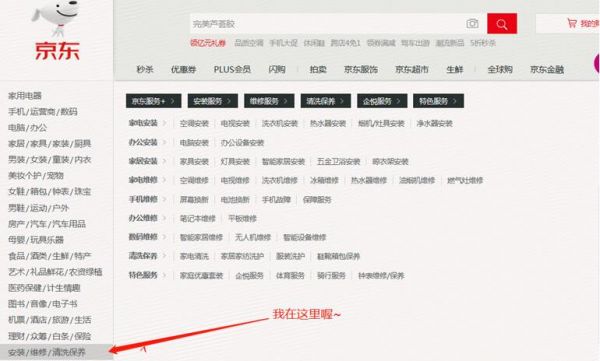
Task: Select 男装/女装/童装/内衣 in the sidebar
Action: (49, 160)
